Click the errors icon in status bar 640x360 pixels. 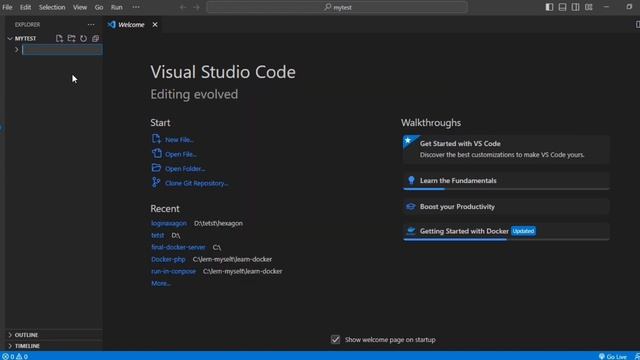5,356
